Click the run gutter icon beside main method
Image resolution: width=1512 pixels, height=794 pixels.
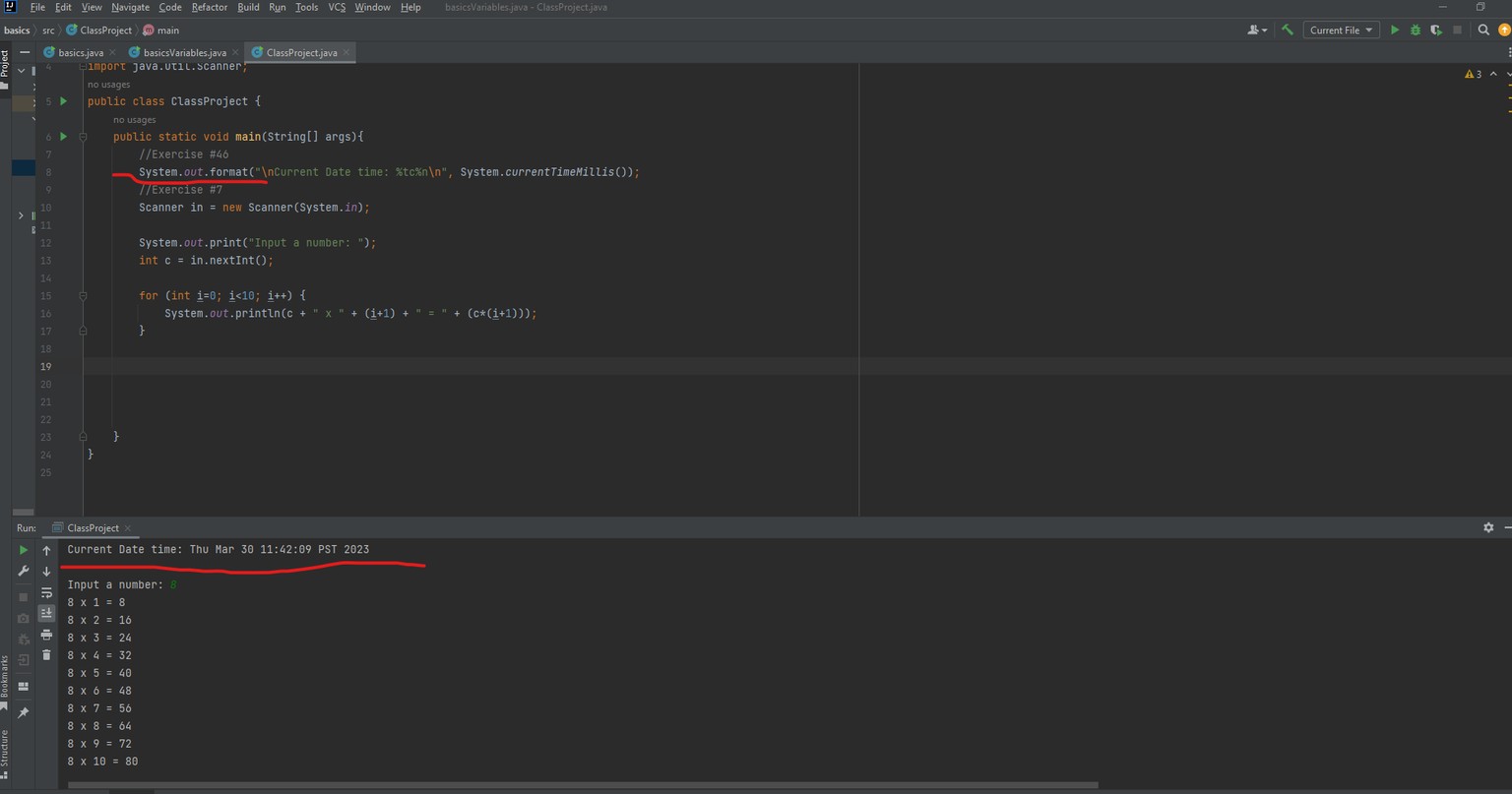click(63, 137)
